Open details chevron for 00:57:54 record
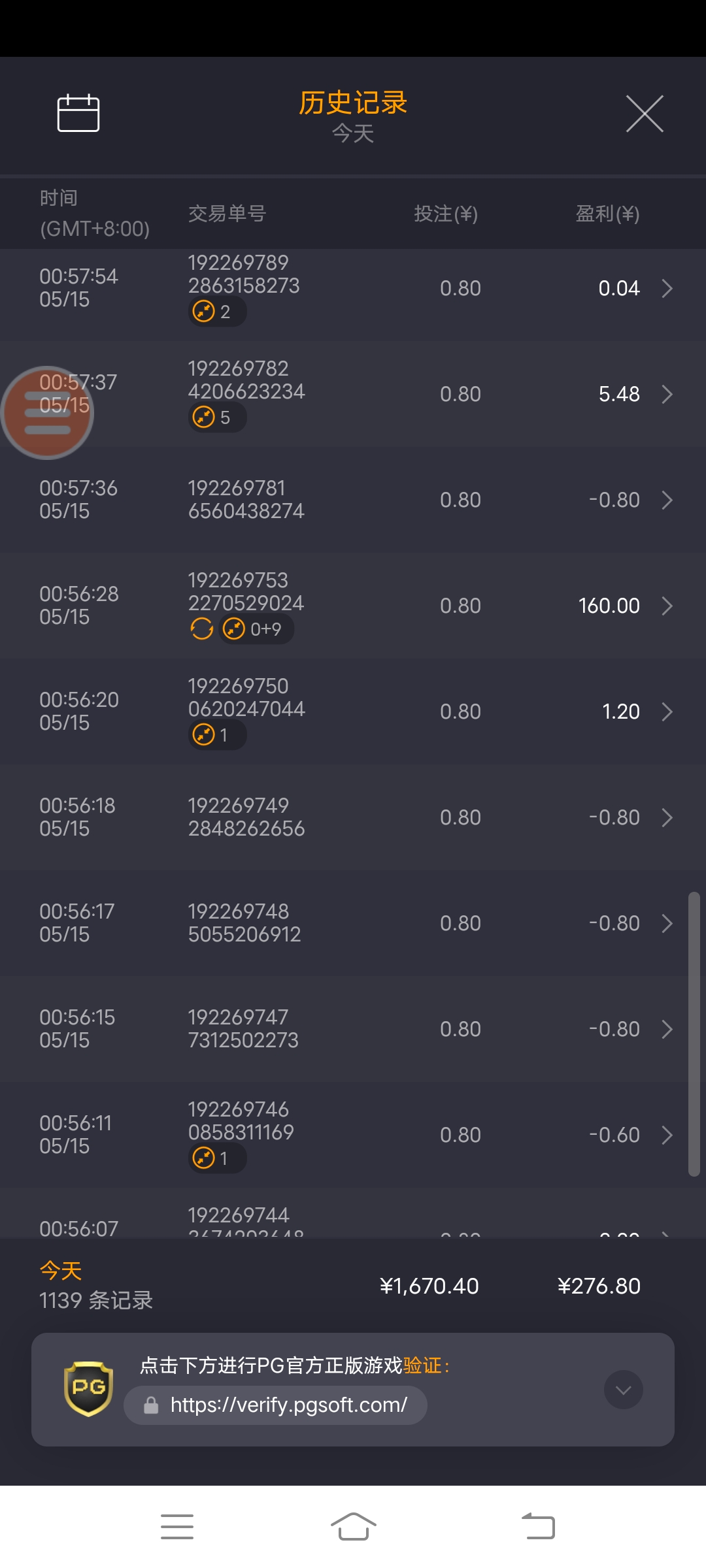The width and height of the screenshot is (706, 1568). [x=667, y=288]
